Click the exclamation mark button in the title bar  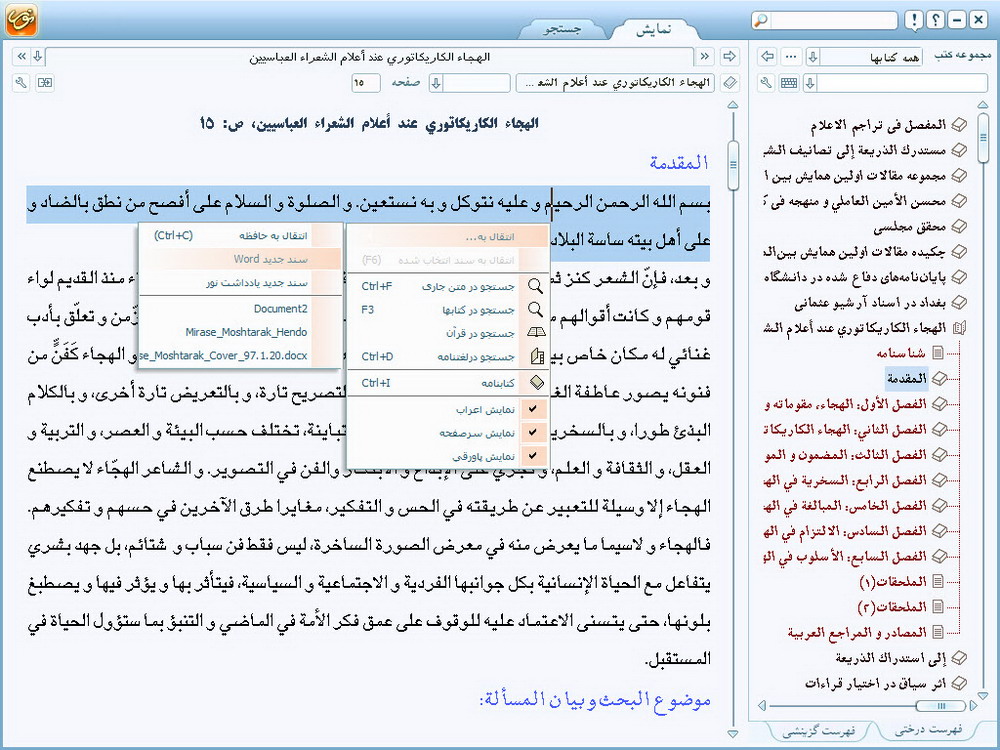pos(914,20)
